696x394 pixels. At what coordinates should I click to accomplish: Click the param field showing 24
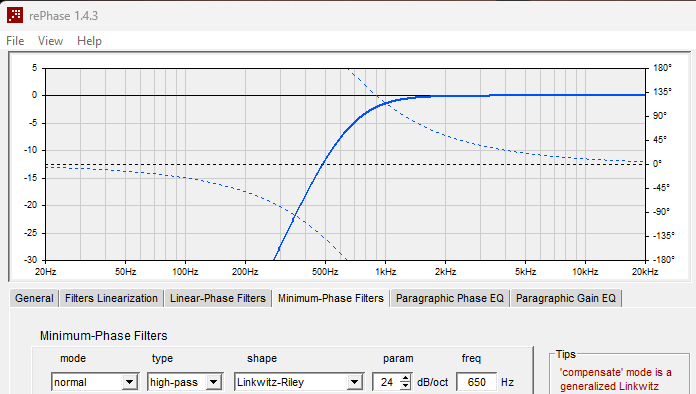pos(387,382)
